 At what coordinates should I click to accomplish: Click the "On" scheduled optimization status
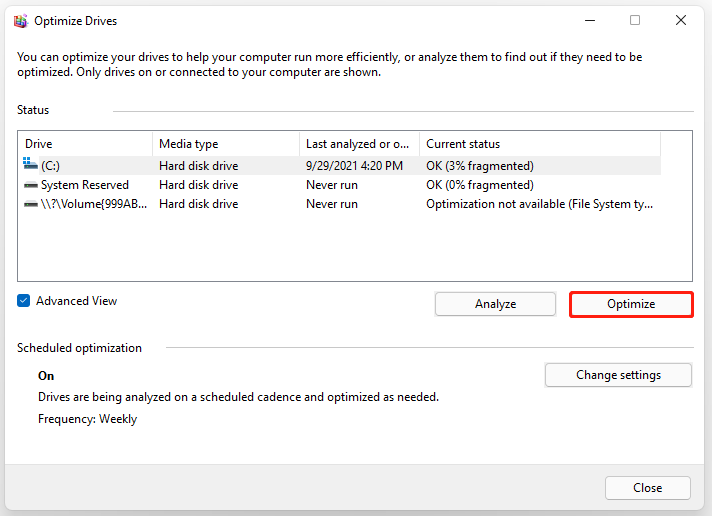point(46,376)
